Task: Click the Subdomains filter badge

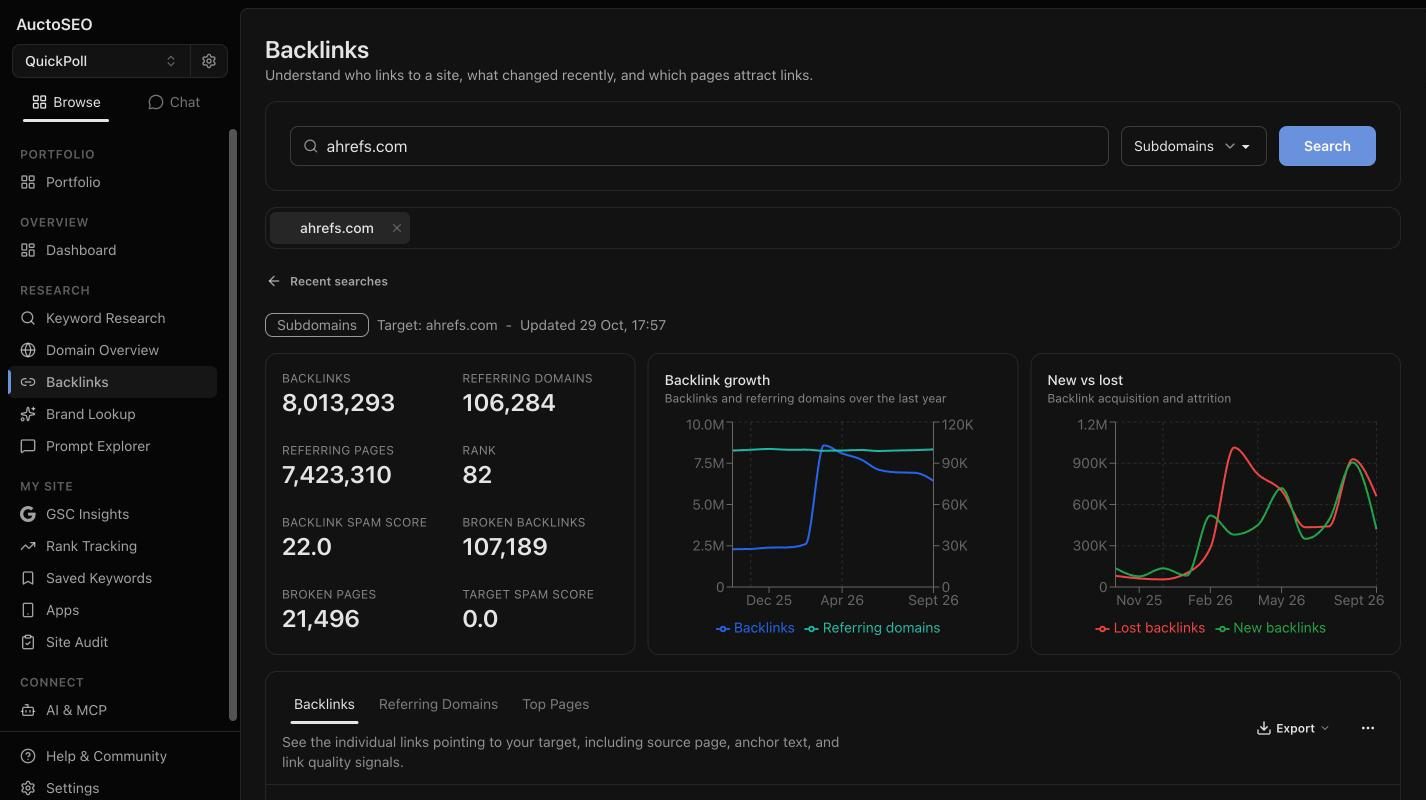Action: click(316, 325)
